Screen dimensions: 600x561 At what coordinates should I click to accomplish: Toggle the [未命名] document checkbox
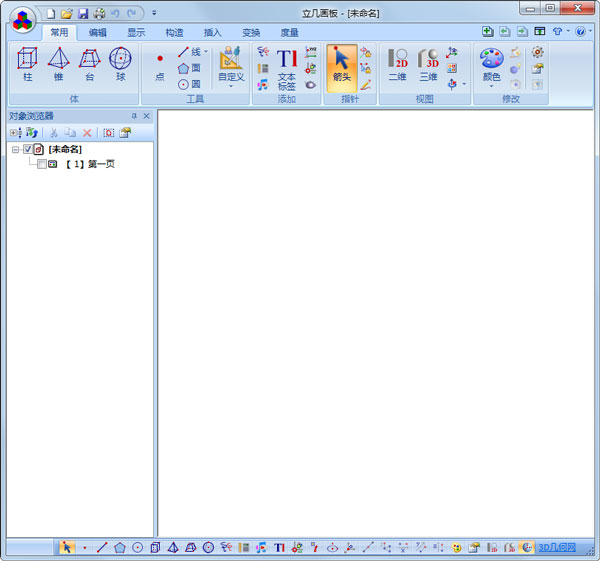(x=28, y=149)
